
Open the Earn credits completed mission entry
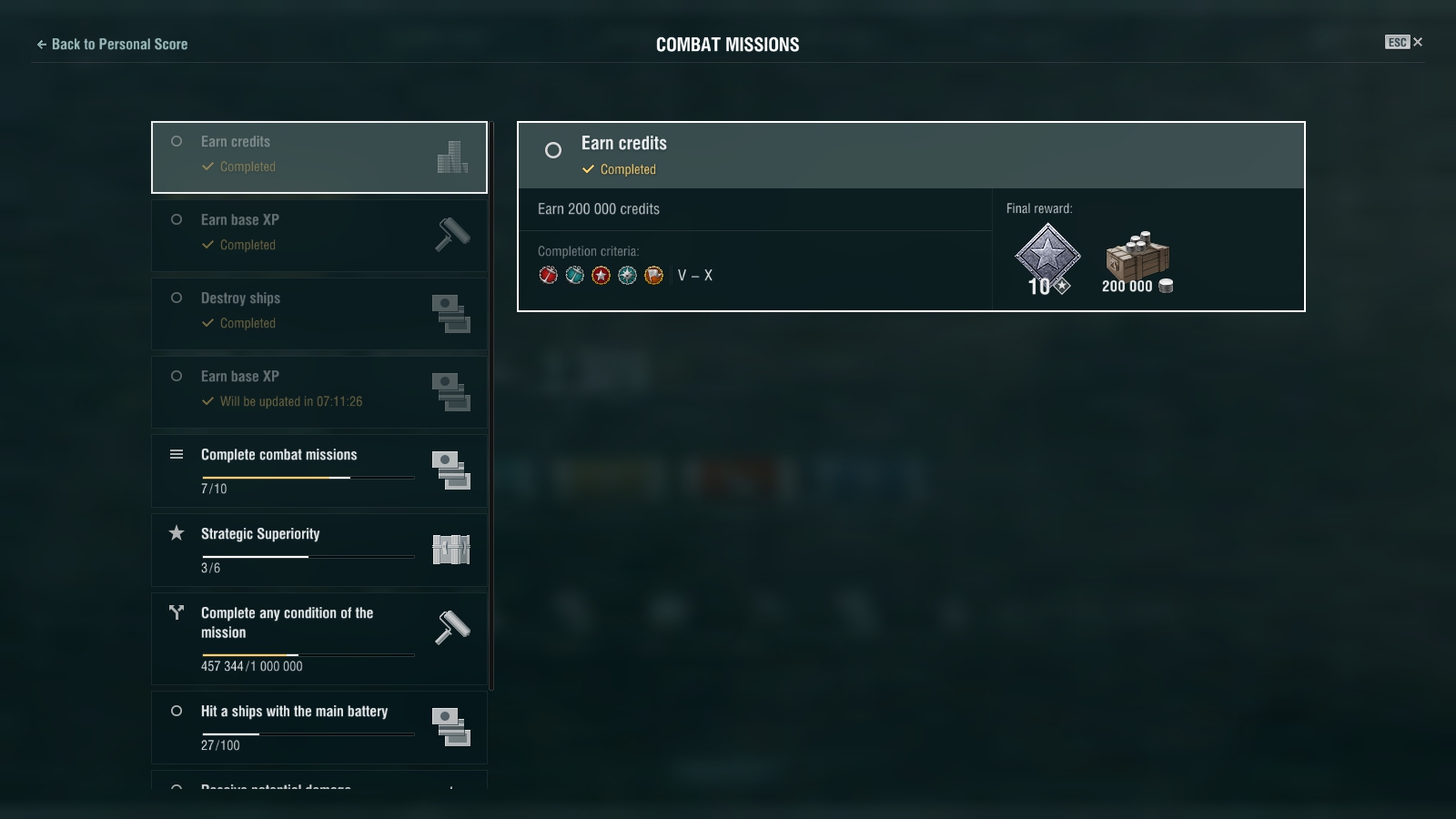319,157
